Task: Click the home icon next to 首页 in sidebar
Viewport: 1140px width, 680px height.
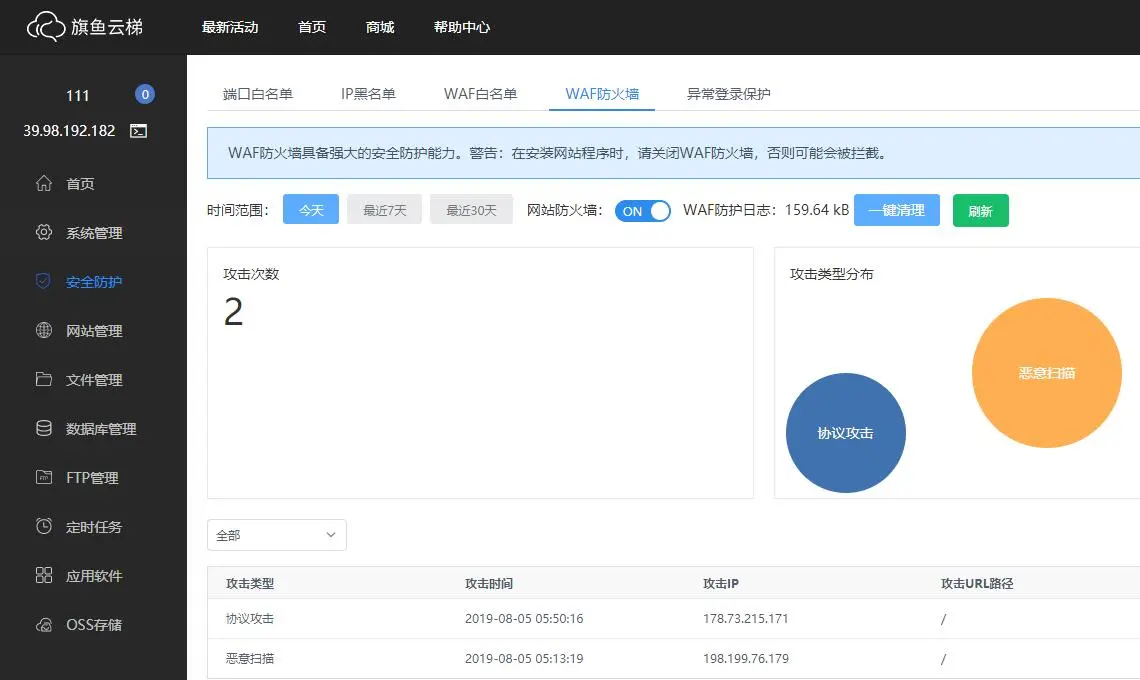Action: click(44, 183)
